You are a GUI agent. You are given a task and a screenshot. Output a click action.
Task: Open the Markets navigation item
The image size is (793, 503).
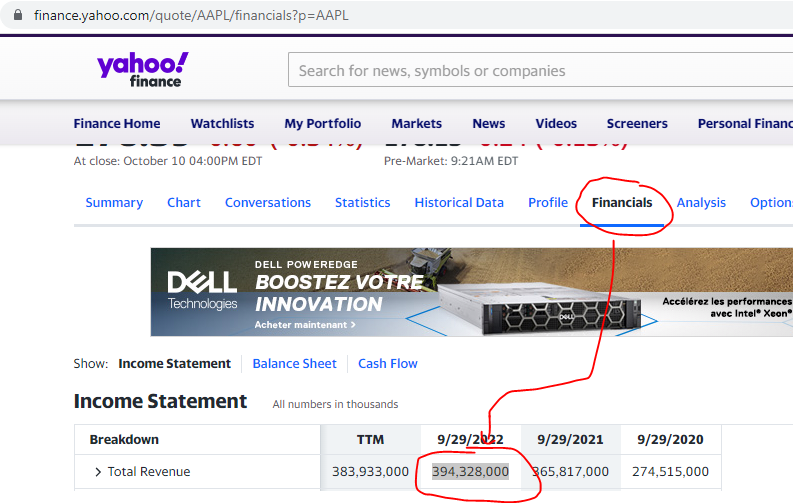pos(417,123)
